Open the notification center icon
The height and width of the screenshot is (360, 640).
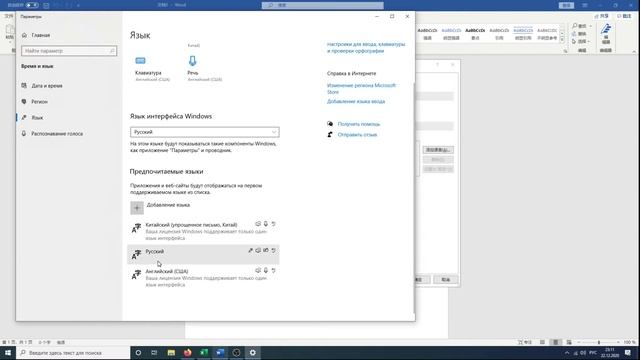628,353
